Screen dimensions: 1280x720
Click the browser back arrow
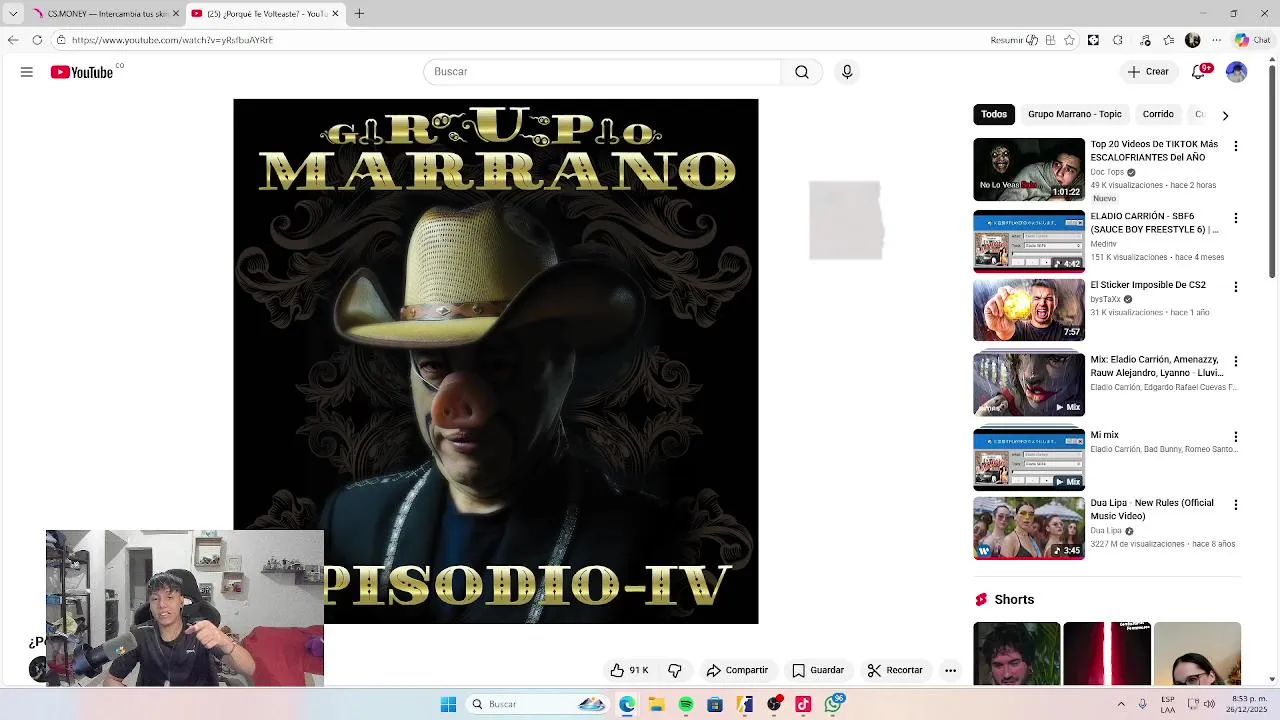click(x=12, y=40)
